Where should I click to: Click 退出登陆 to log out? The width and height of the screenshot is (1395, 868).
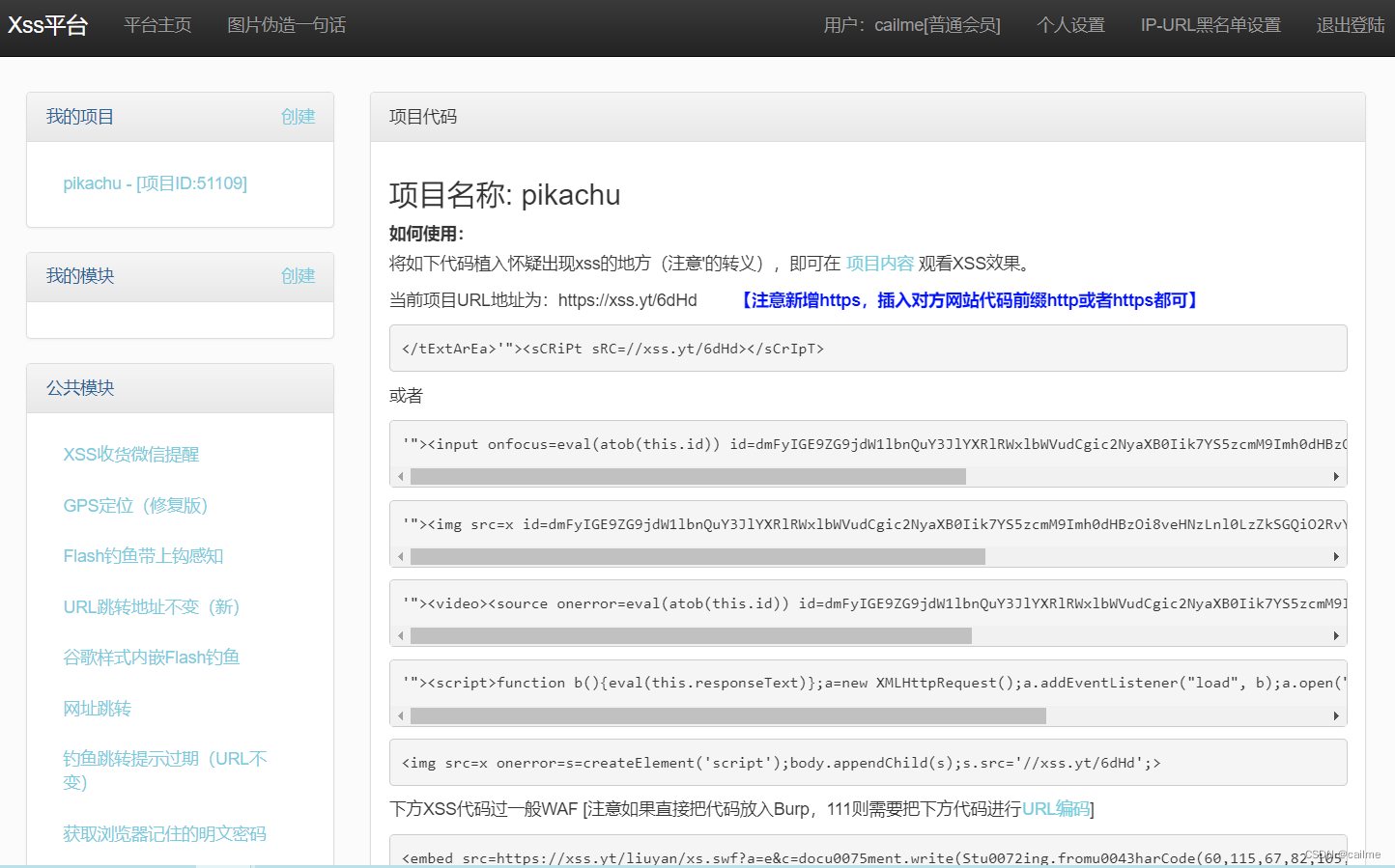coord(1351,25)
